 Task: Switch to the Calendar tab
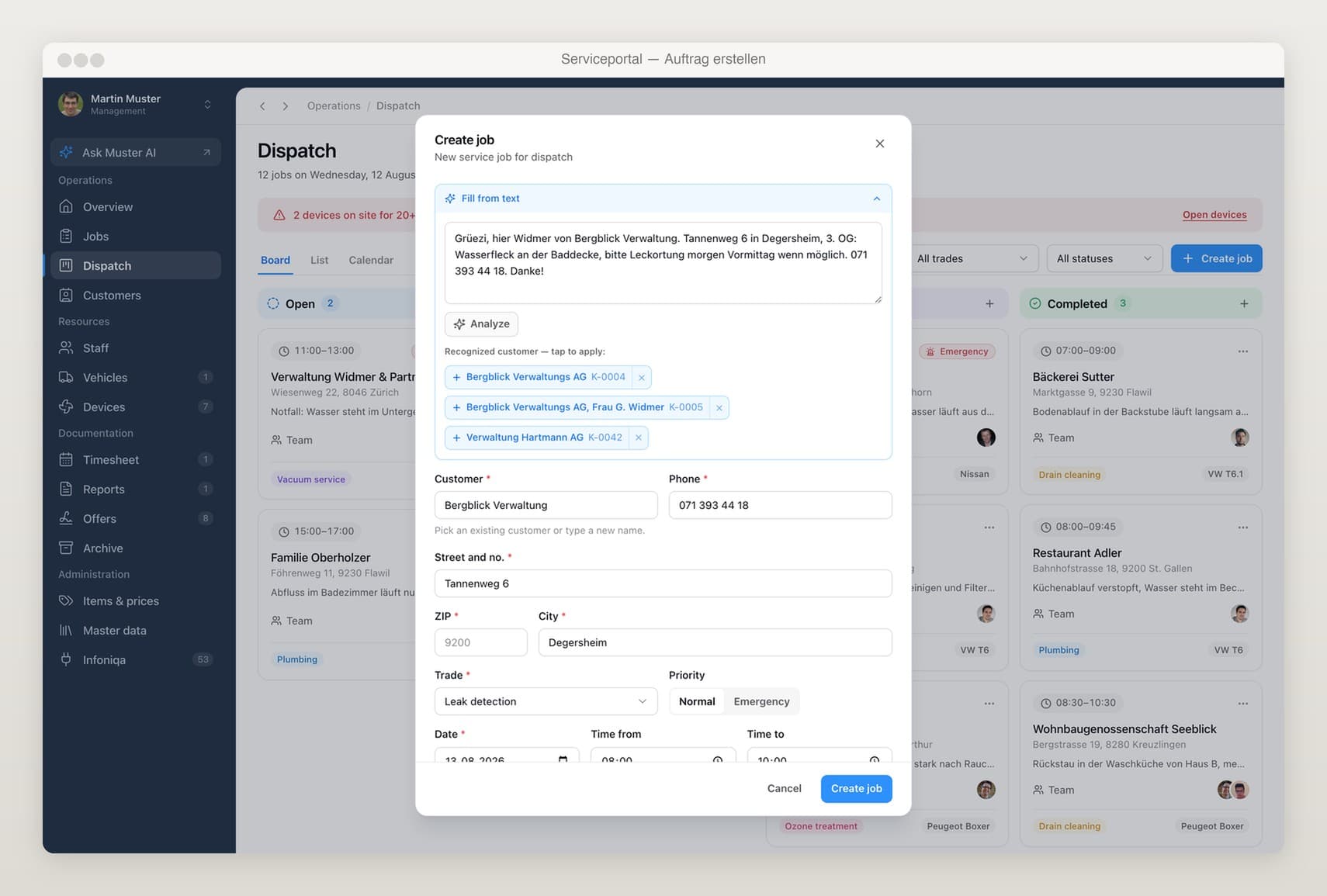tap(371, 260)
